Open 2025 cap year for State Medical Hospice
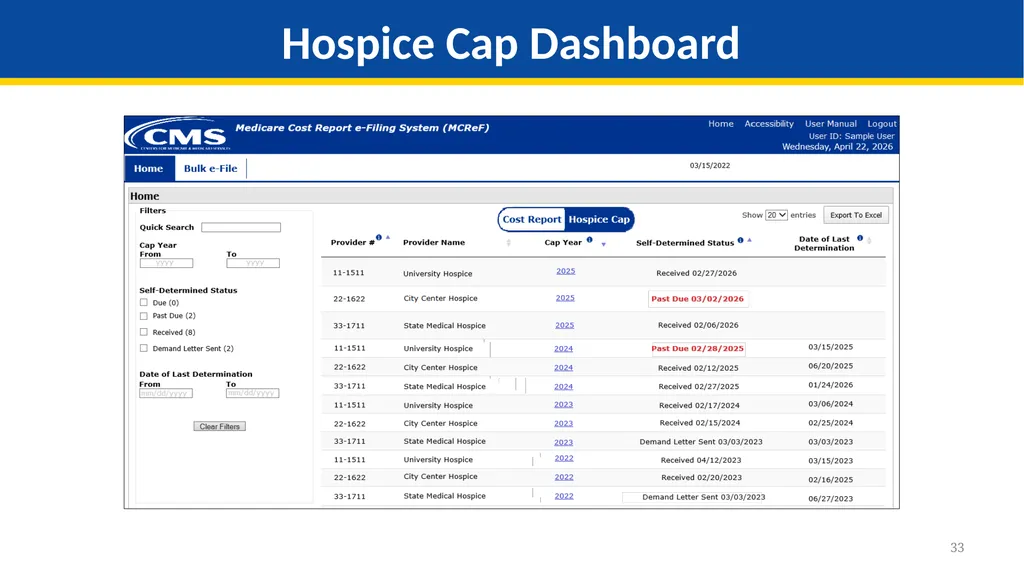 click(x=564, y=325)
